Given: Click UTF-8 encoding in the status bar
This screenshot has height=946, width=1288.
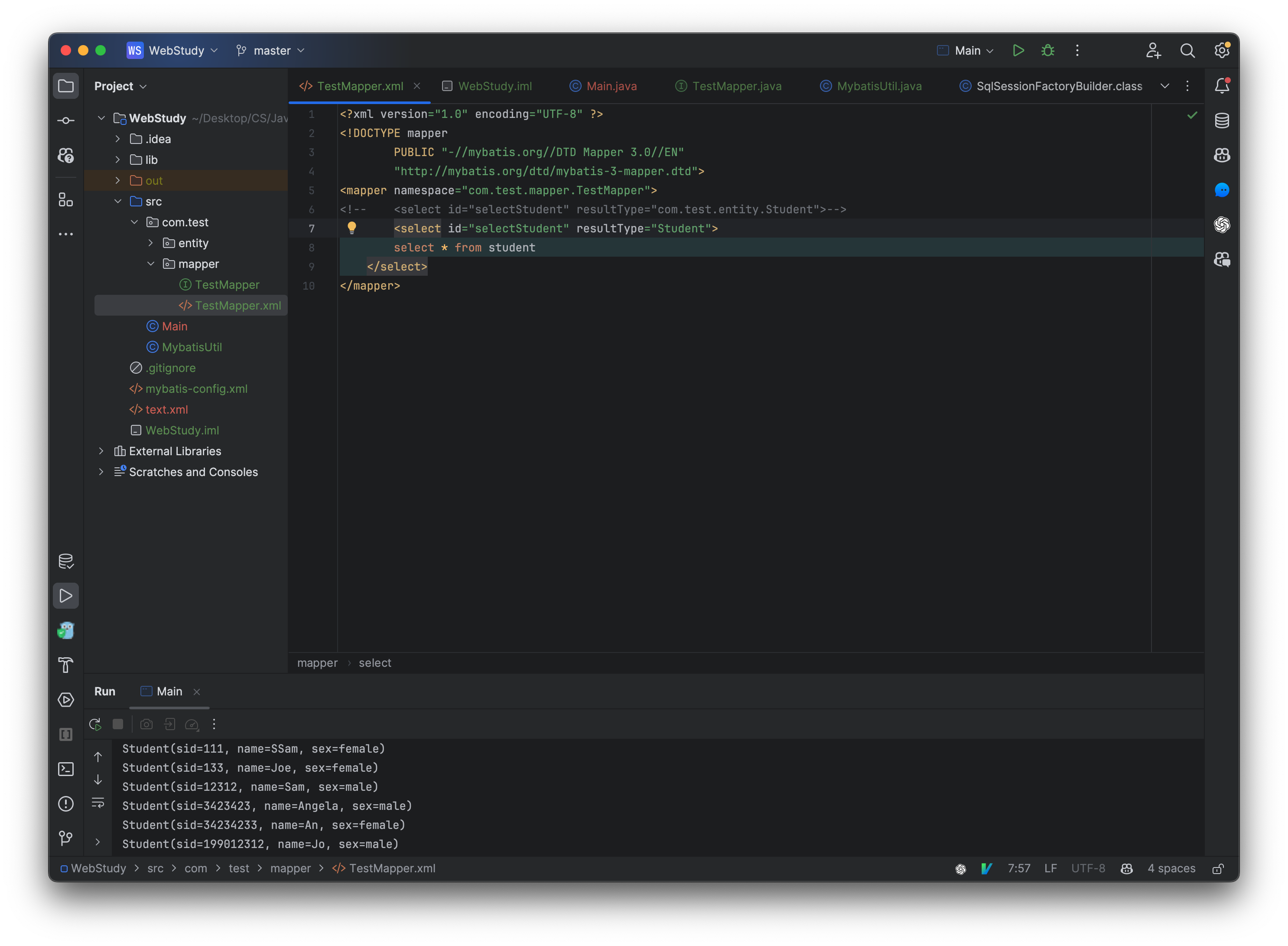Looking at the screenshot, I should coord(1088,868).
